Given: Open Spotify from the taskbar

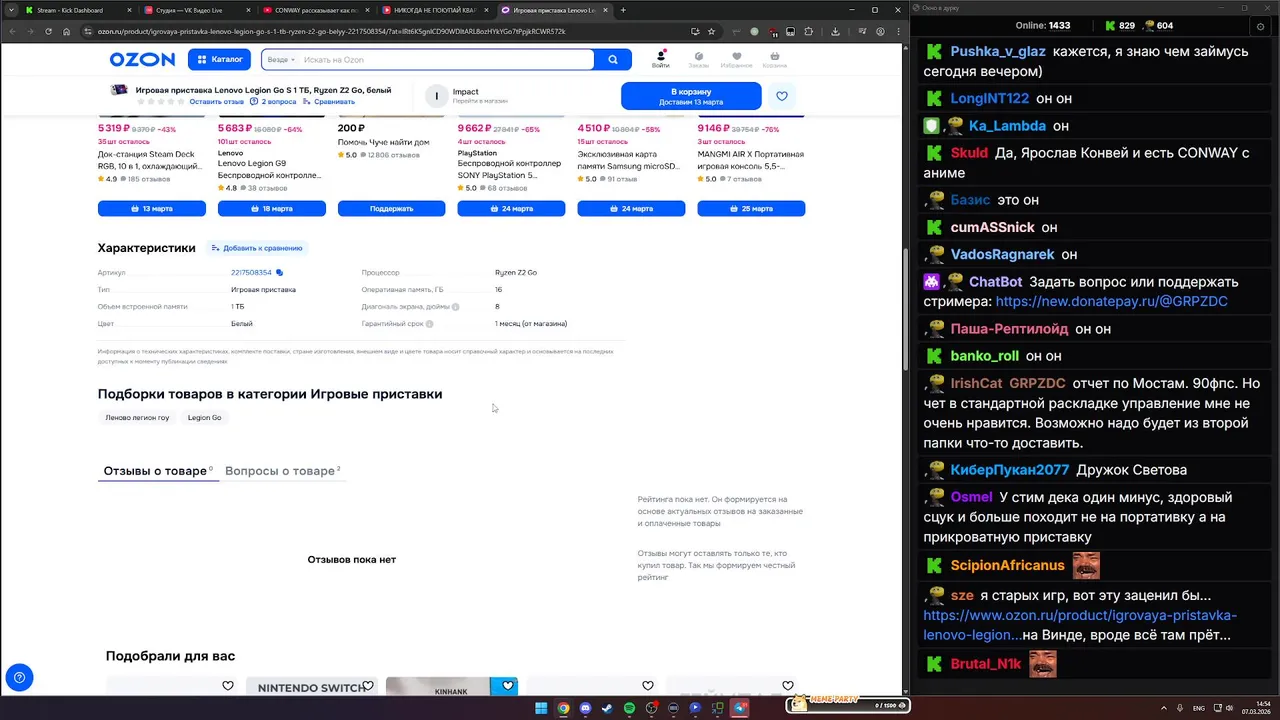Looking at the screenshot, I should pyautogui.click(x=629, y=708).
